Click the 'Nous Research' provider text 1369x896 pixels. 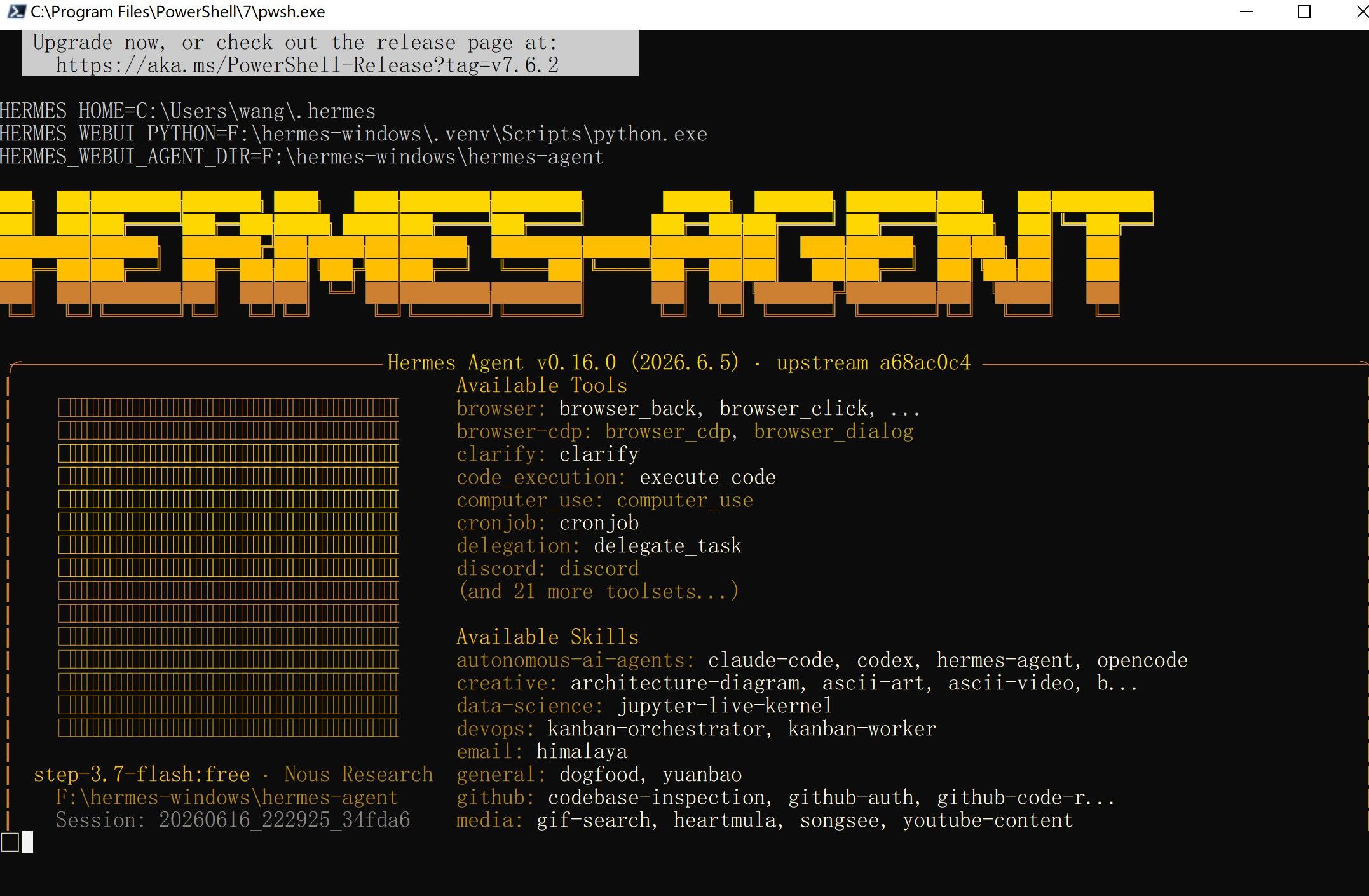pos(358,775)
